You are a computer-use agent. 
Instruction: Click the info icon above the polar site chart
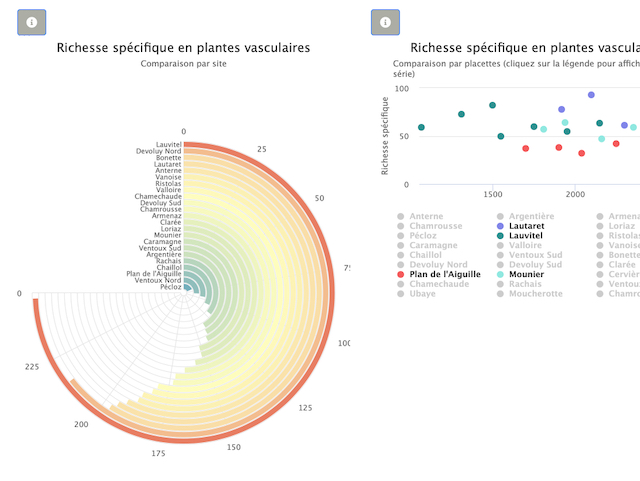(x=32, y=22)
